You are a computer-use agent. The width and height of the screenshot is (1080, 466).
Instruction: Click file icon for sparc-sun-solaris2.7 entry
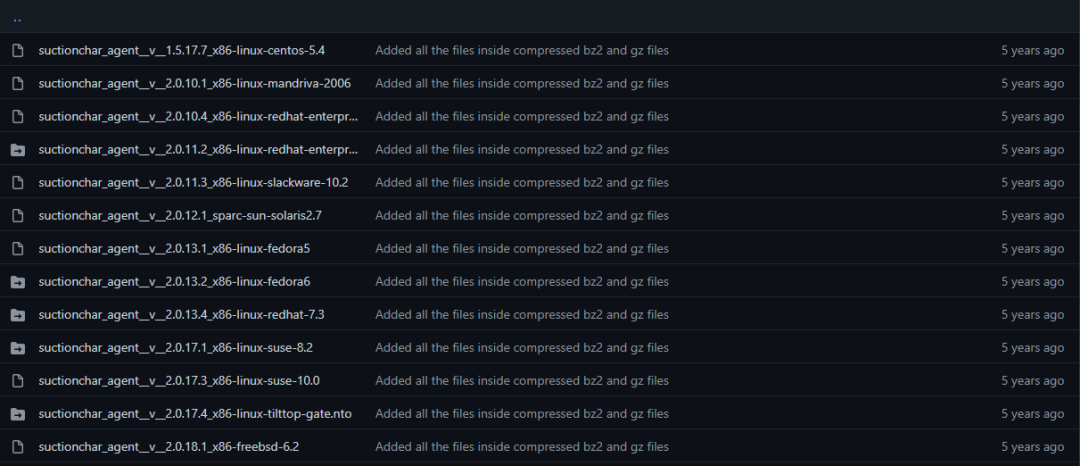18,215
